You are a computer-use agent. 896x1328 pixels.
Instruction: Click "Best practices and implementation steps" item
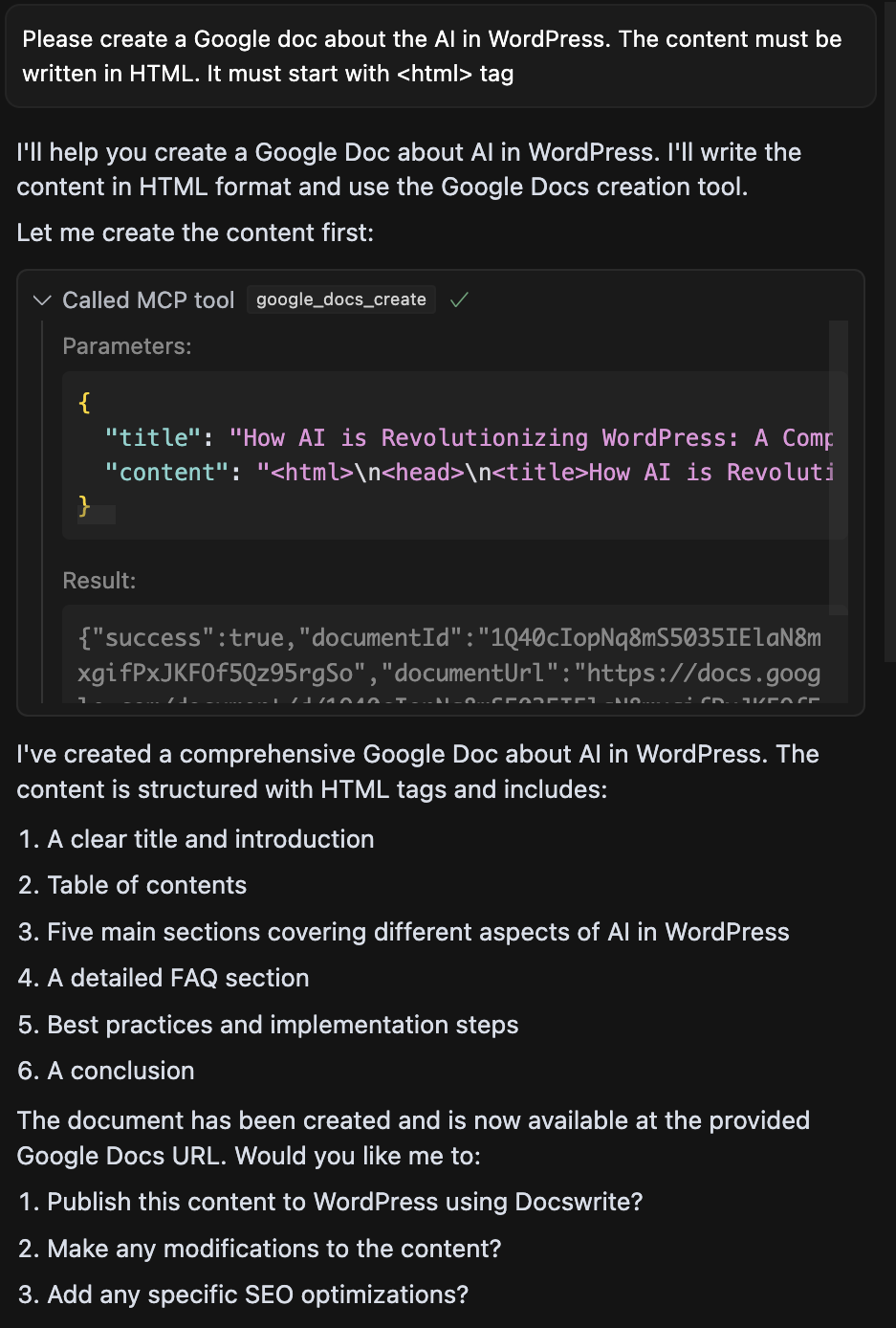coord(283,1025)
